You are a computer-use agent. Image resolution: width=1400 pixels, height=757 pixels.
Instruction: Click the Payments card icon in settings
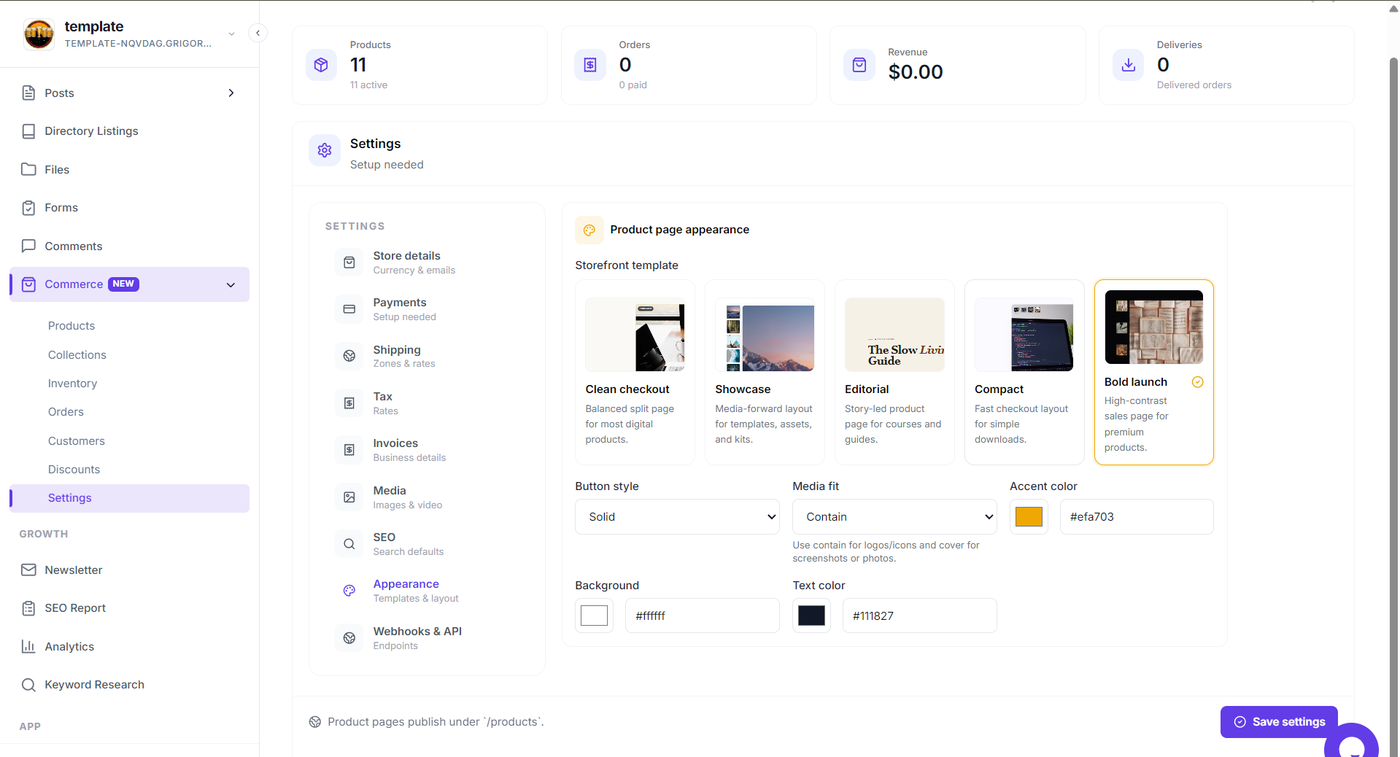[349, 309]
